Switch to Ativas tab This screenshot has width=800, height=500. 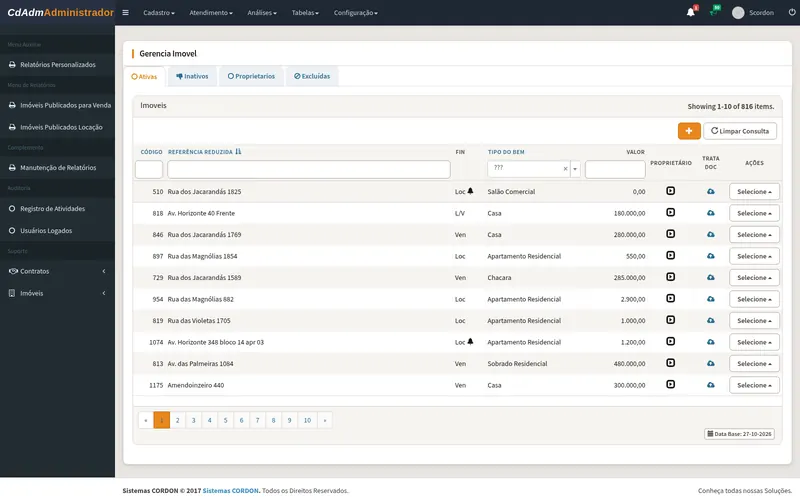click(144, 77)
